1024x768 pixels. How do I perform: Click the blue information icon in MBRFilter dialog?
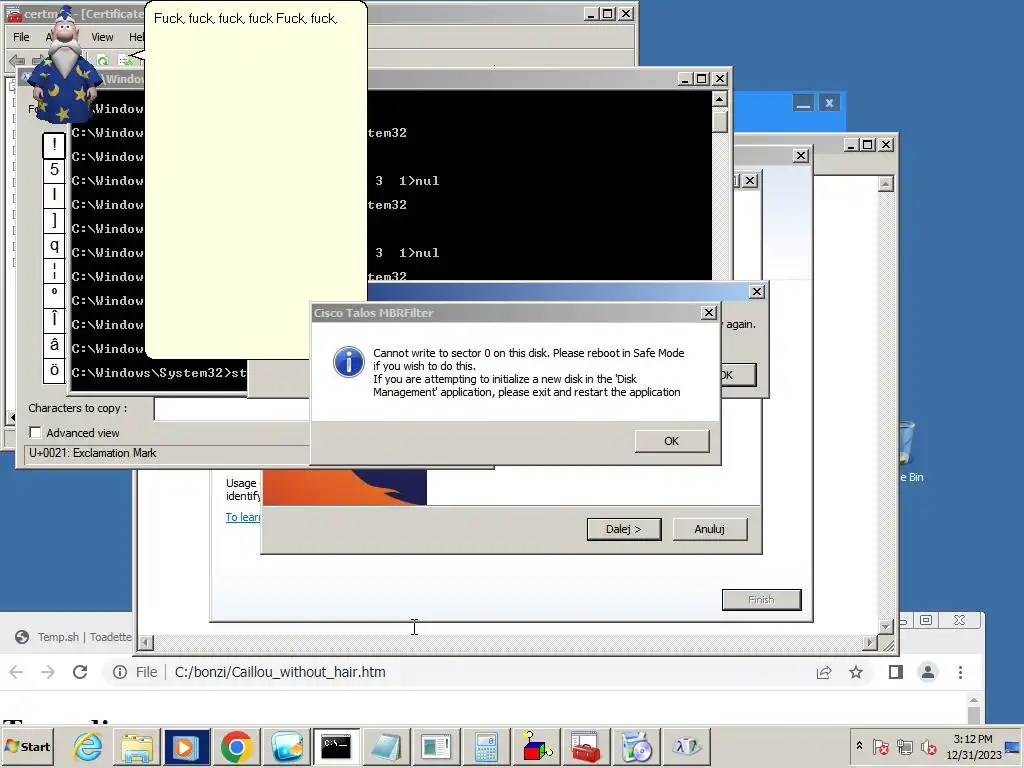(x=349, y=362)
